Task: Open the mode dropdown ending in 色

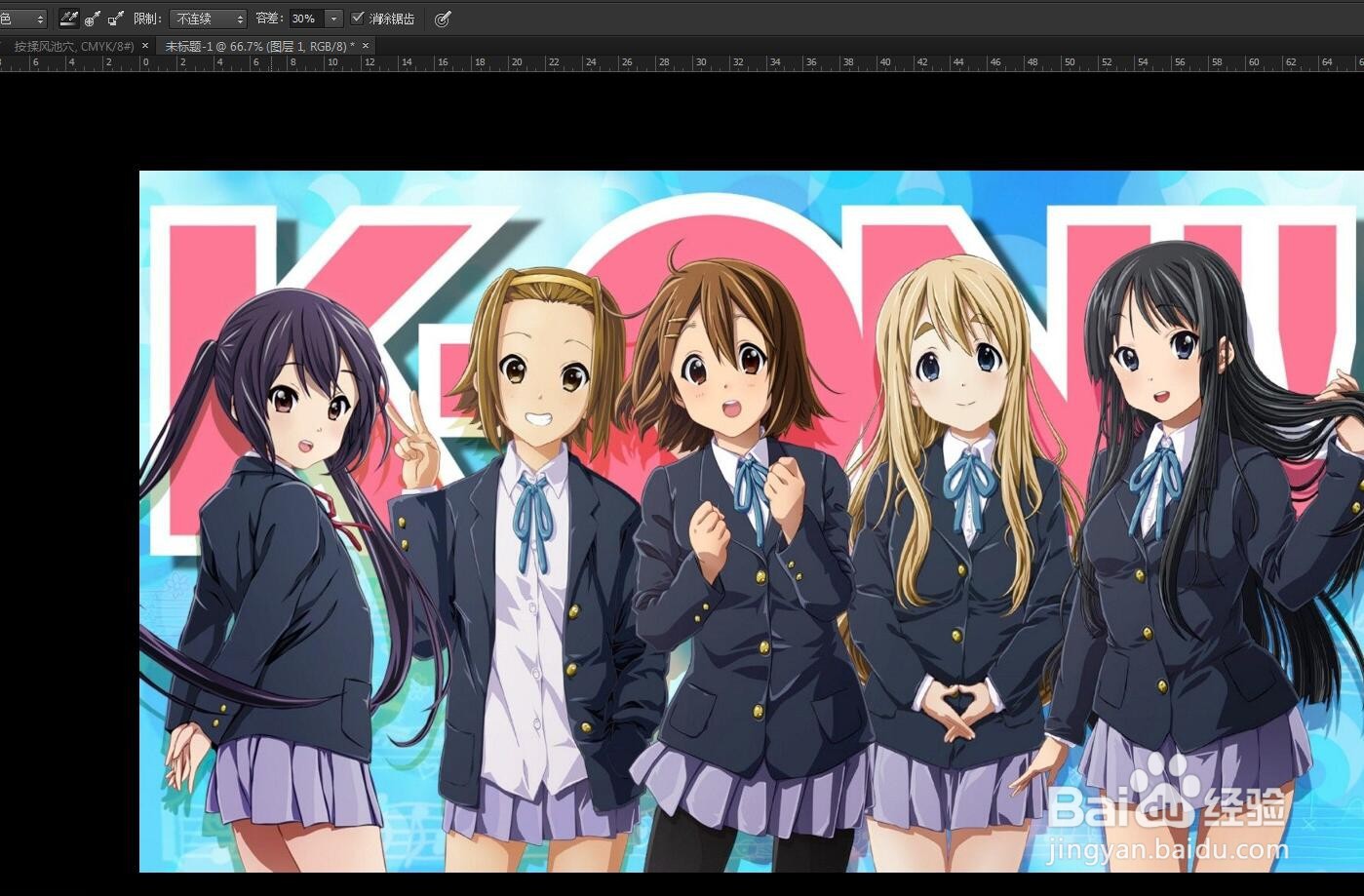Action: point(22,19)
